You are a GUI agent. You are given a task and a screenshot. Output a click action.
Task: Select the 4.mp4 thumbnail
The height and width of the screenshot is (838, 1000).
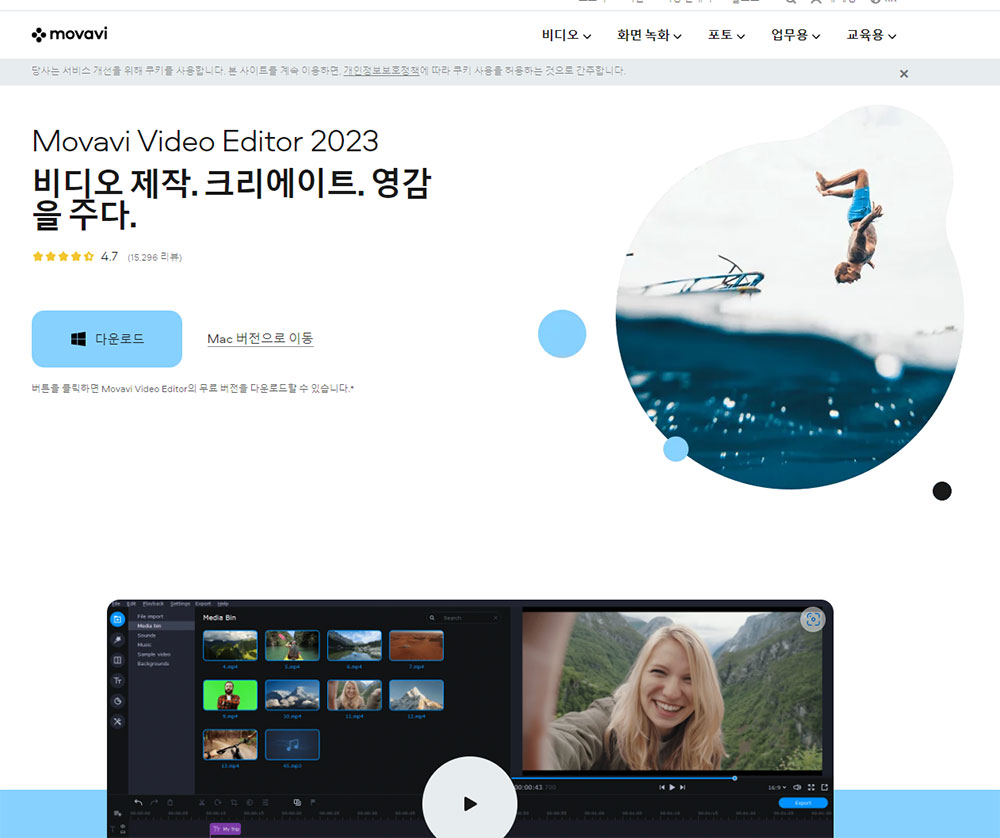pos(230,645)
